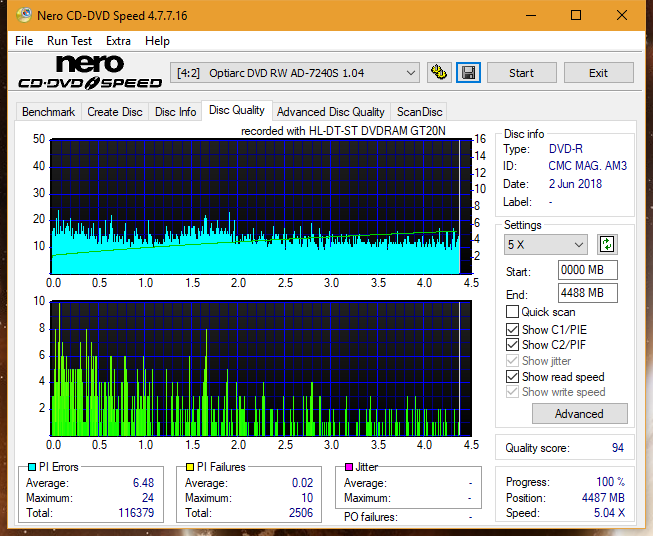Switch to the Benchmark tab
The width and height of the screenshot is (653, 536).
(x=49, y=112)
